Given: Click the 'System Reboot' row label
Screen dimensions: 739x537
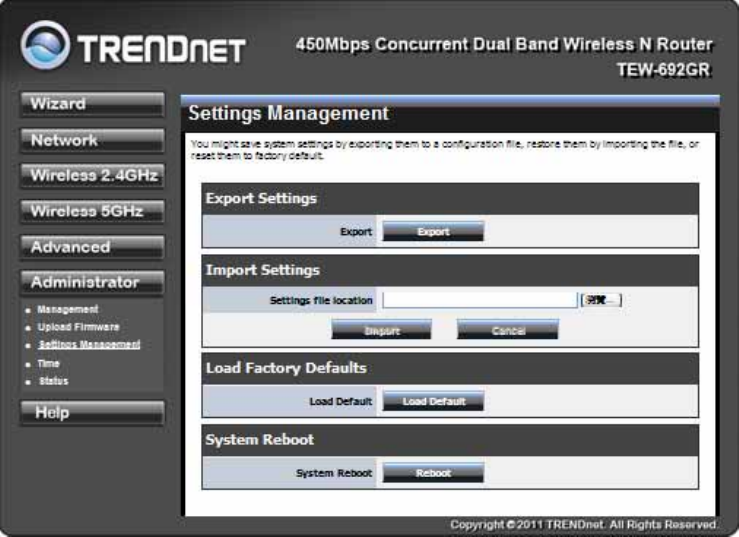Looking at the screenshot, I should coord(334,473).
